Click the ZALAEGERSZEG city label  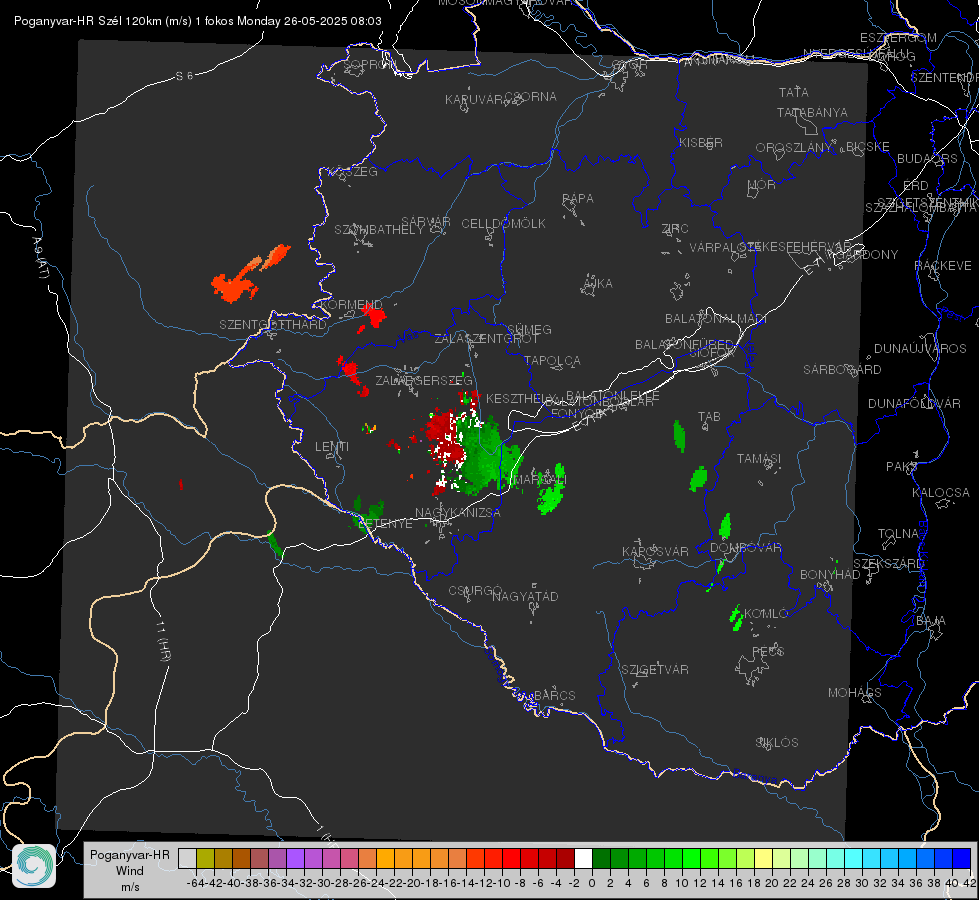coord(424,380)
